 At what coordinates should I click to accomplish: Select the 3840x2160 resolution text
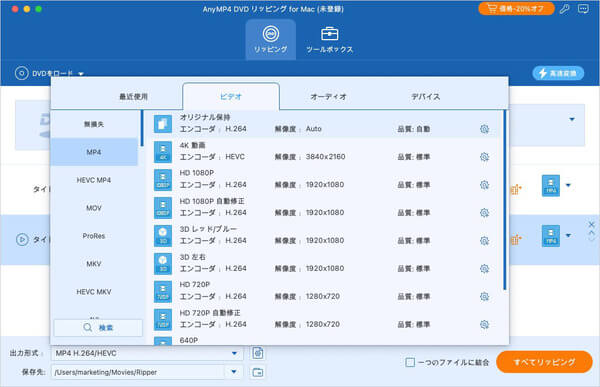pos(325,157)
